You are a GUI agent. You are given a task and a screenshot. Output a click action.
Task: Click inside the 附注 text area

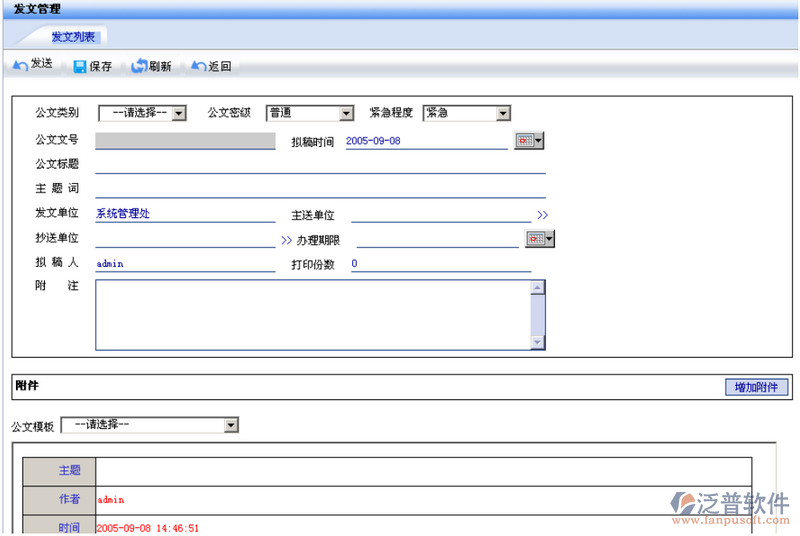pyautogui.click(x=312, y=314)
